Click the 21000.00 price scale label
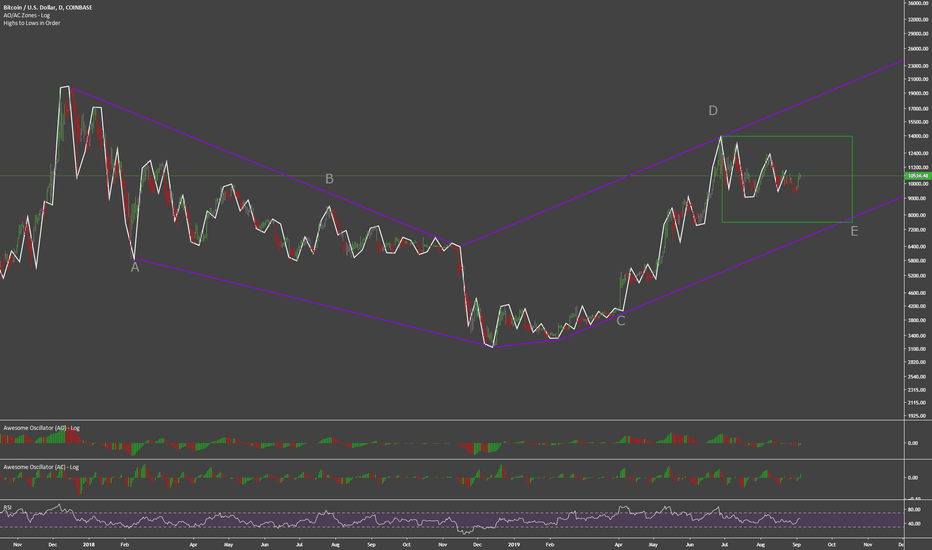Image resolution: width=932 pixels, height=550 pixels. tap(918, 79)
